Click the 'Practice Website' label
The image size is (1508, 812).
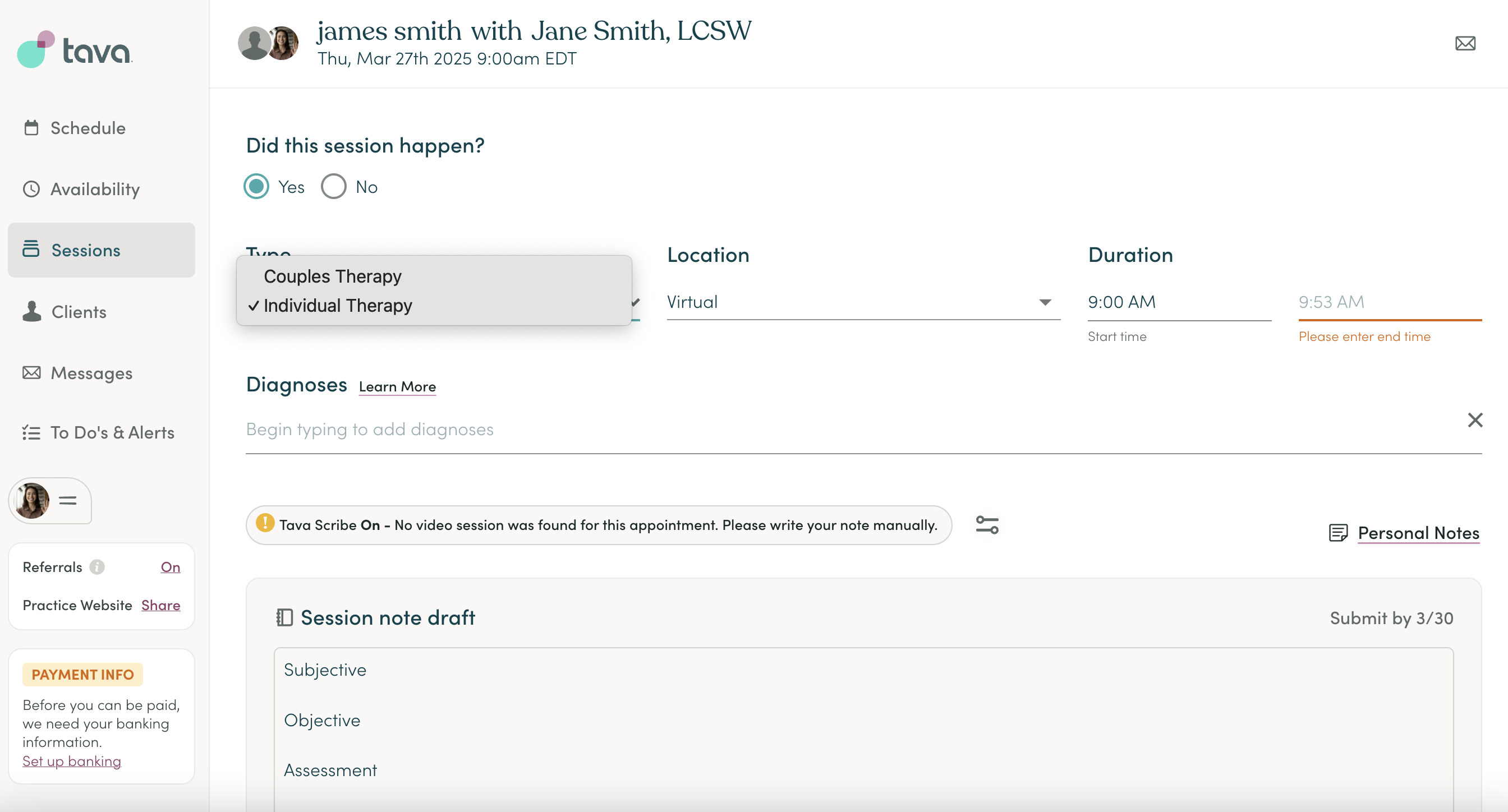(77, 605)
